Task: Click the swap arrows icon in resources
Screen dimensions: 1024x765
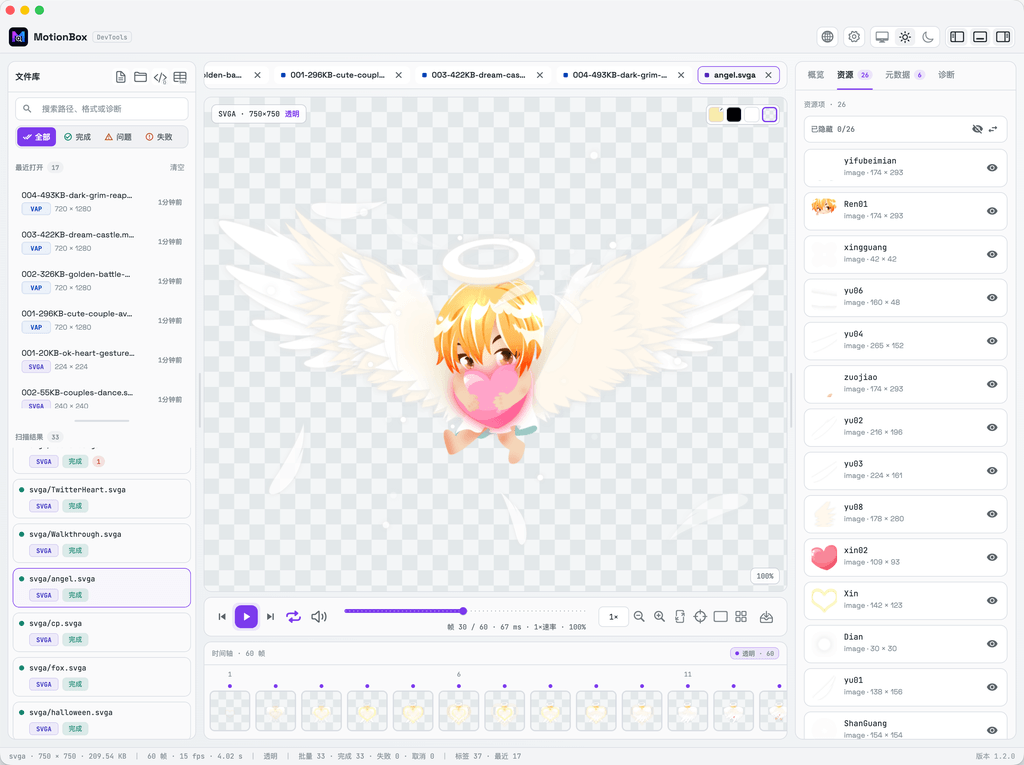Action: [993, 129]
